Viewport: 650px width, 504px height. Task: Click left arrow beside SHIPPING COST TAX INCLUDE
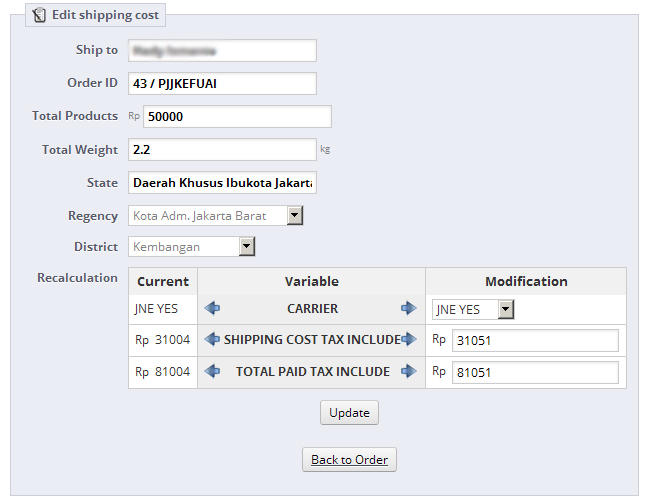212,340
